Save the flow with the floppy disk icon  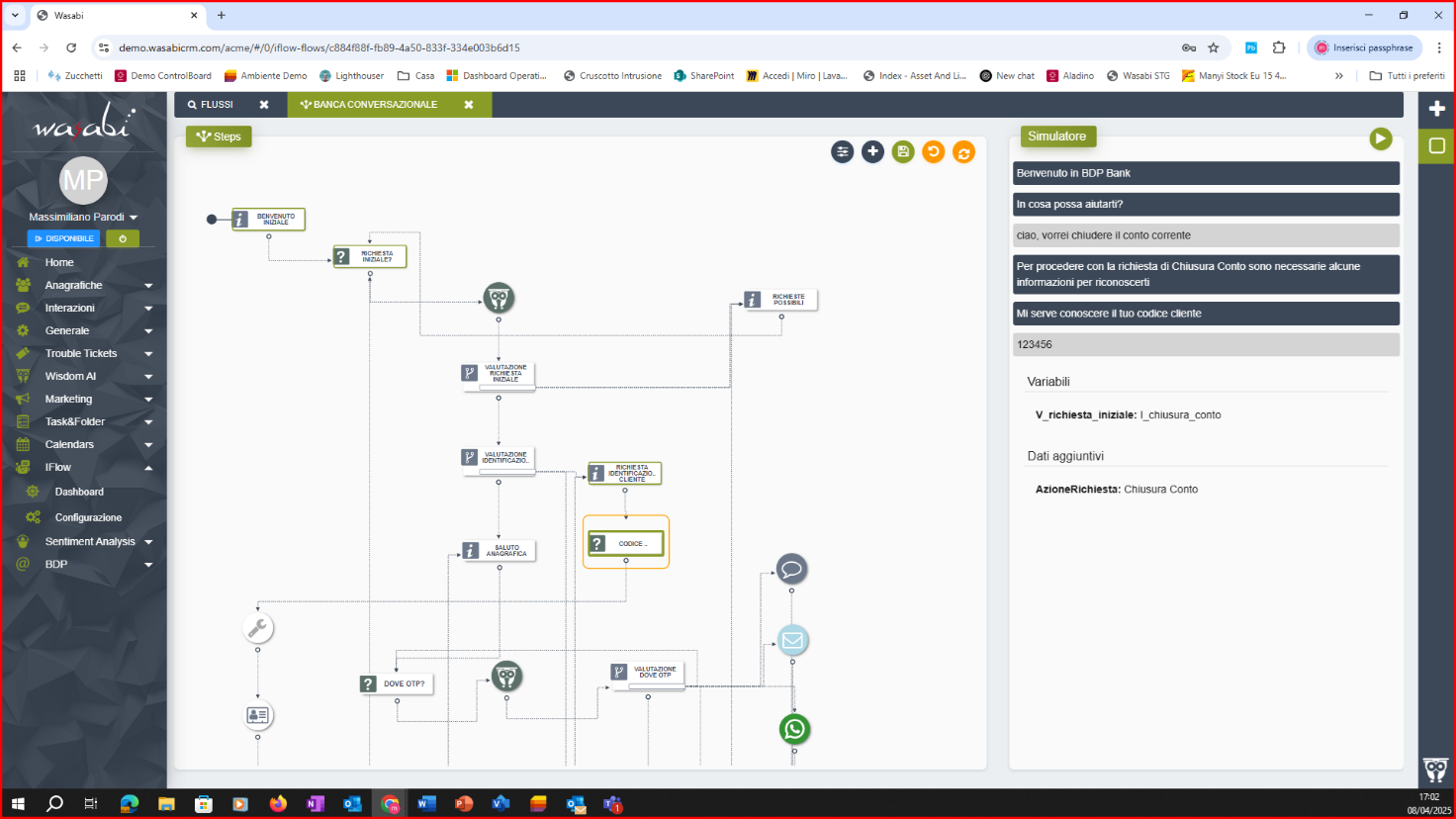903,151
